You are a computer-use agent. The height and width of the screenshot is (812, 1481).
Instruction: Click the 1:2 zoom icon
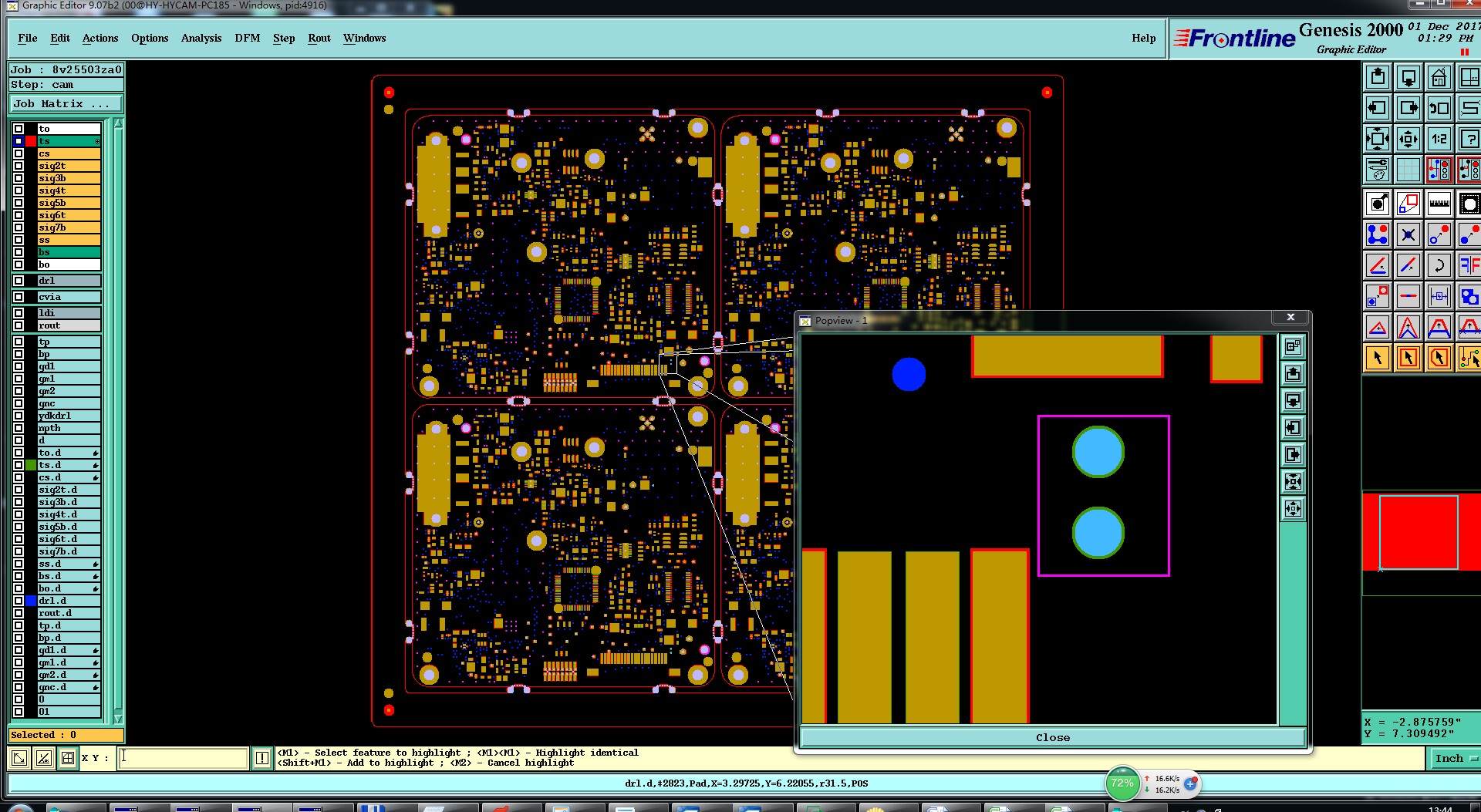tap(1439, 139)
